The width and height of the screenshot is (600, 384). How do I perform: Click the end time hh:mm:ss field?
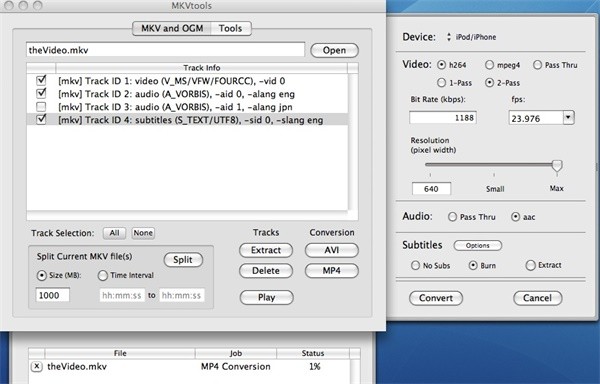[182, 295]
